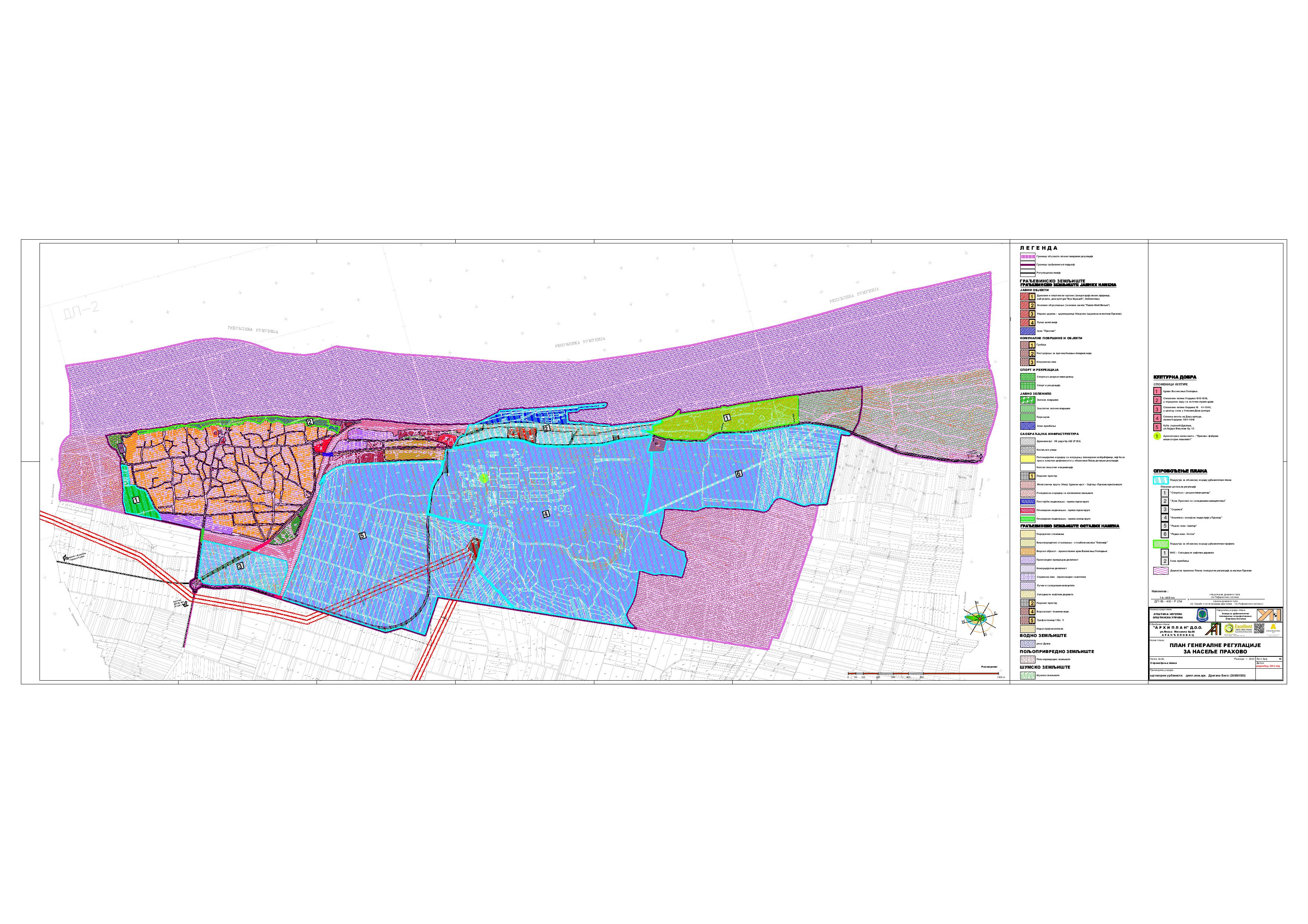
Task: Click the magenta 'Директна примена Плана' swatch
Action: click(1161, 571)
